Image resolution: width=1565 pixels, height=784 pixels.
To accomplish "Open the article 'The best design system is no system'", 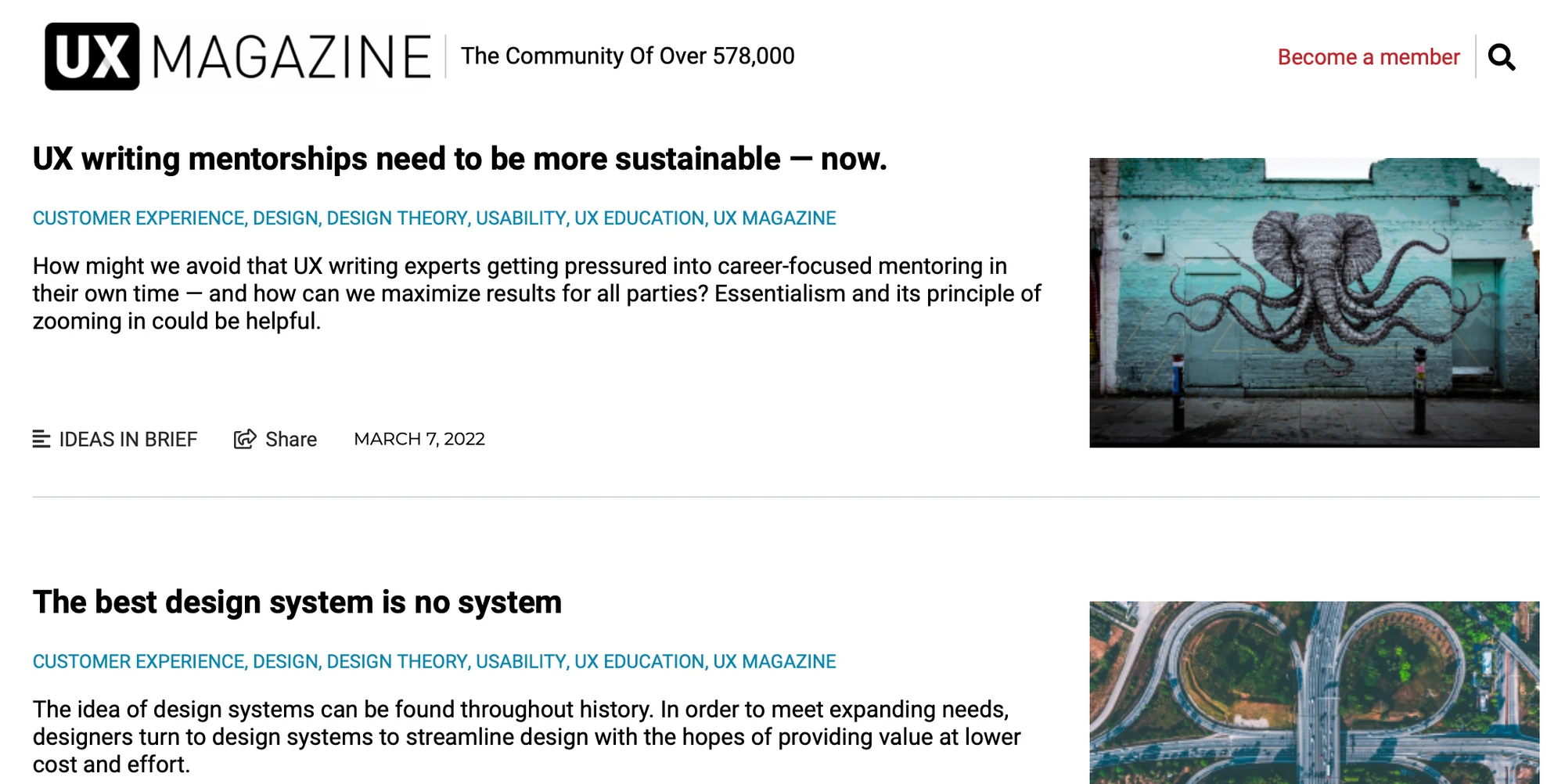I will (297, 602).
